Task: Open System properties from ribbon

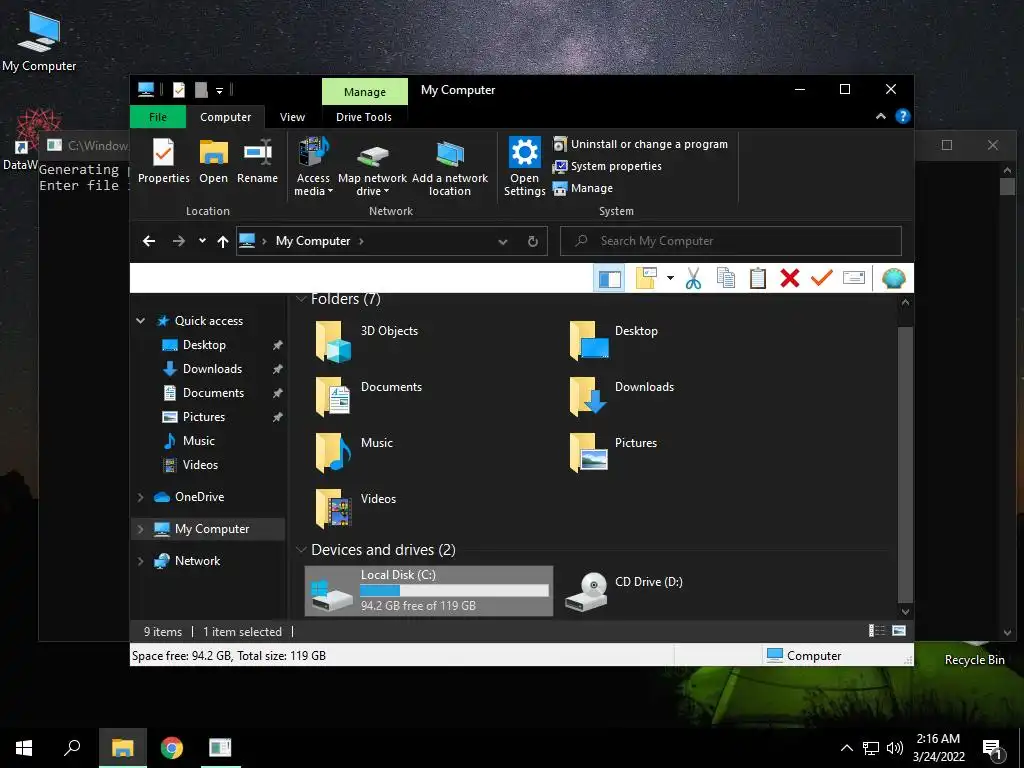Action: [607, 167]
